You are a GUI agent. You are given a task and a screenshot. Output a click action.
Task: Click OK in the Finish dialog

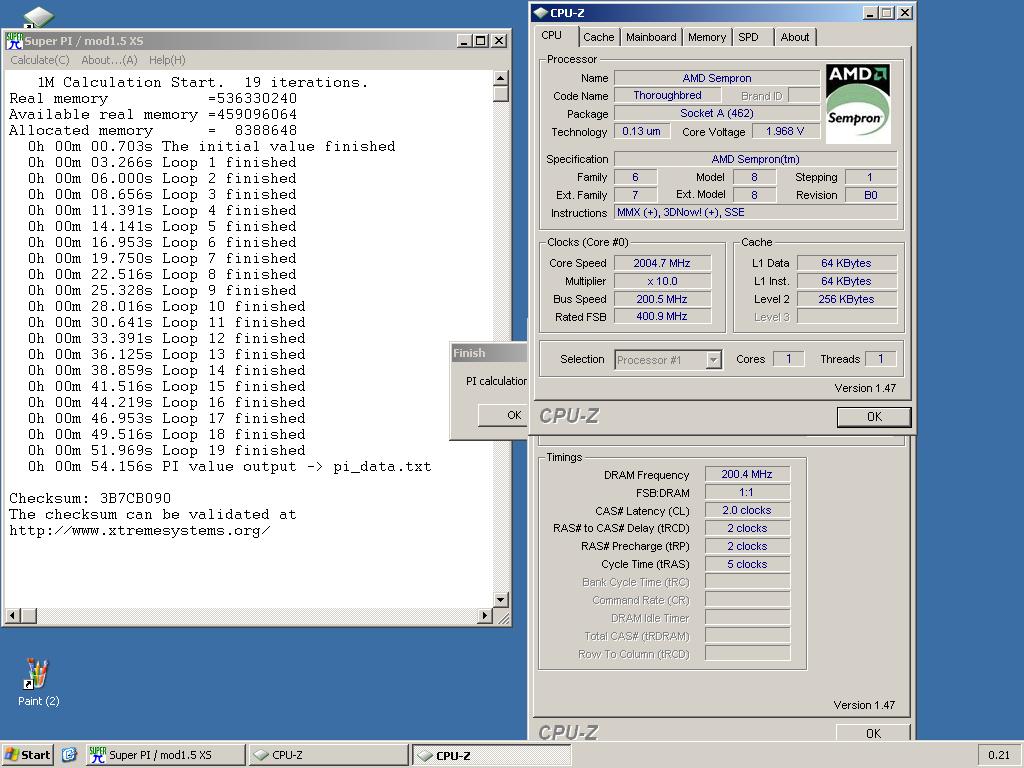pos(503,415)
